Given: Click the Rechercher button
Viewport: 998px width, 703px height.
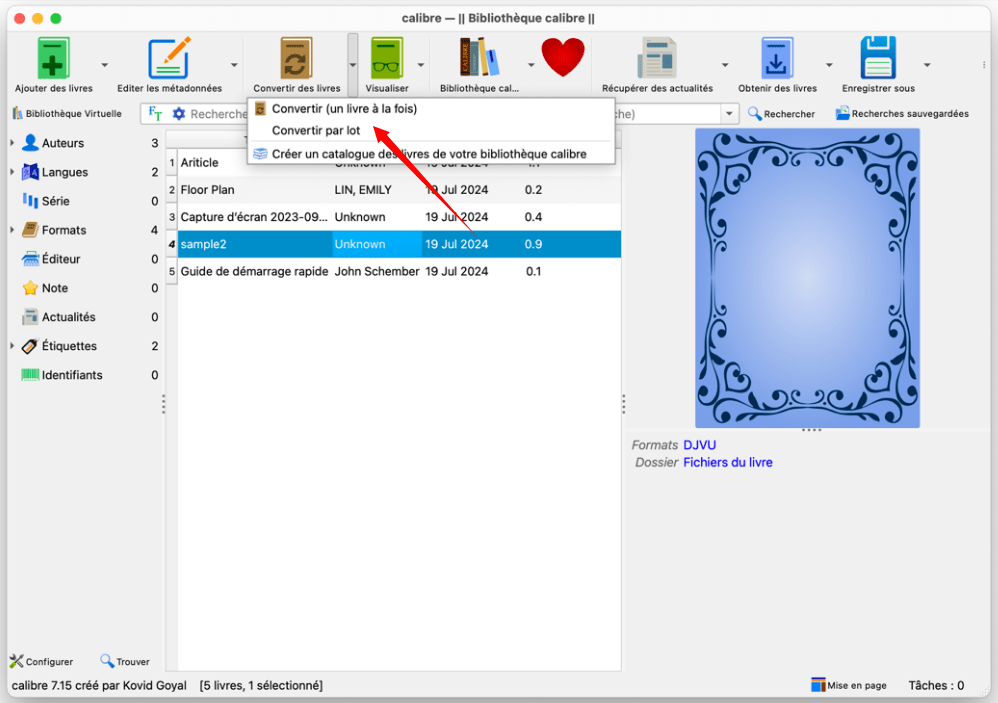Looking at the screenshot, I should click(x=781, y=113).
